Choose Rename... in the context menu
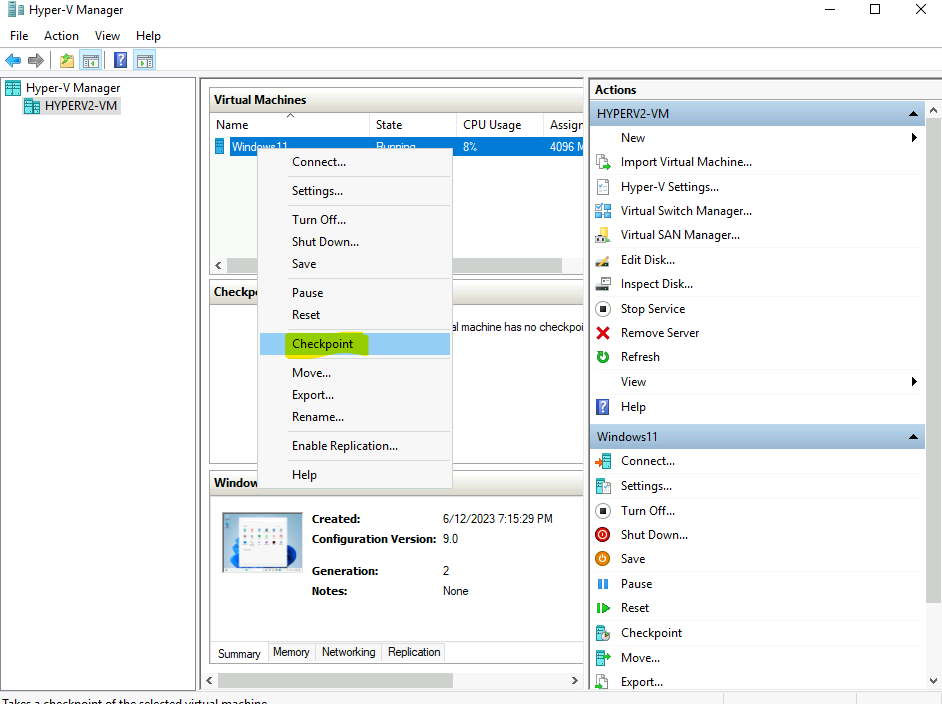 (355, 417)
